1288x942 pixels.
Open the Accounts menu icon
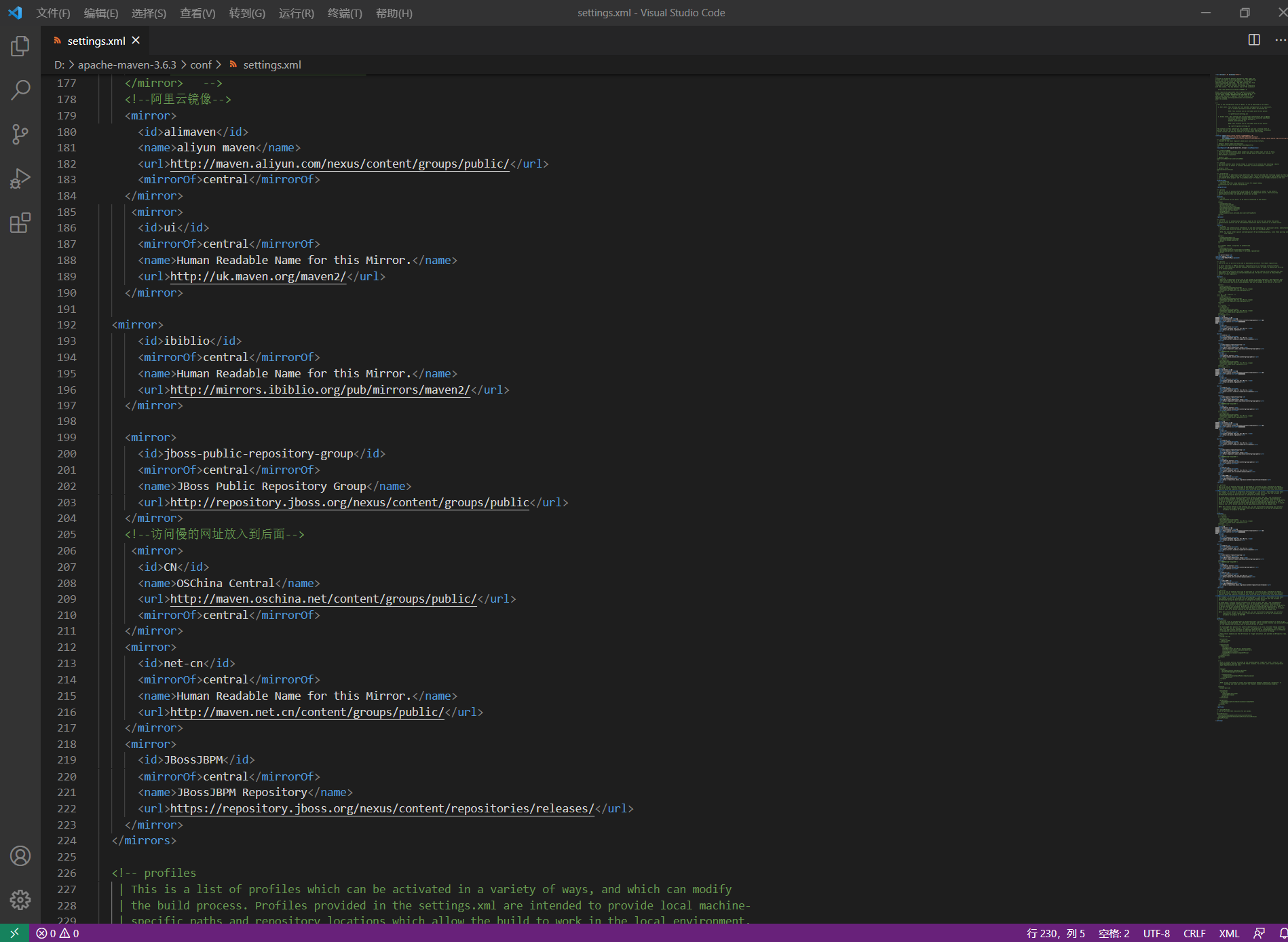(20, 856)
